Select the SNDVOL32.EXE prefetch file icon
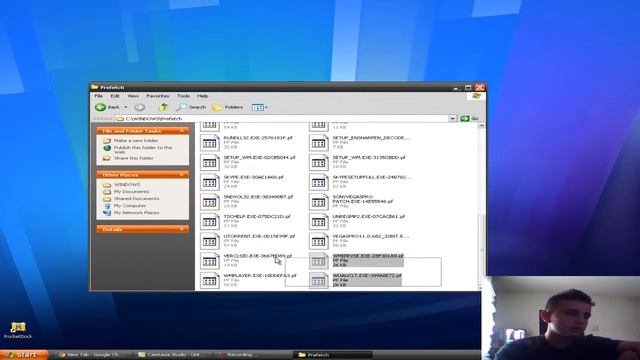The image size is (640, 360). click(210, 202)
